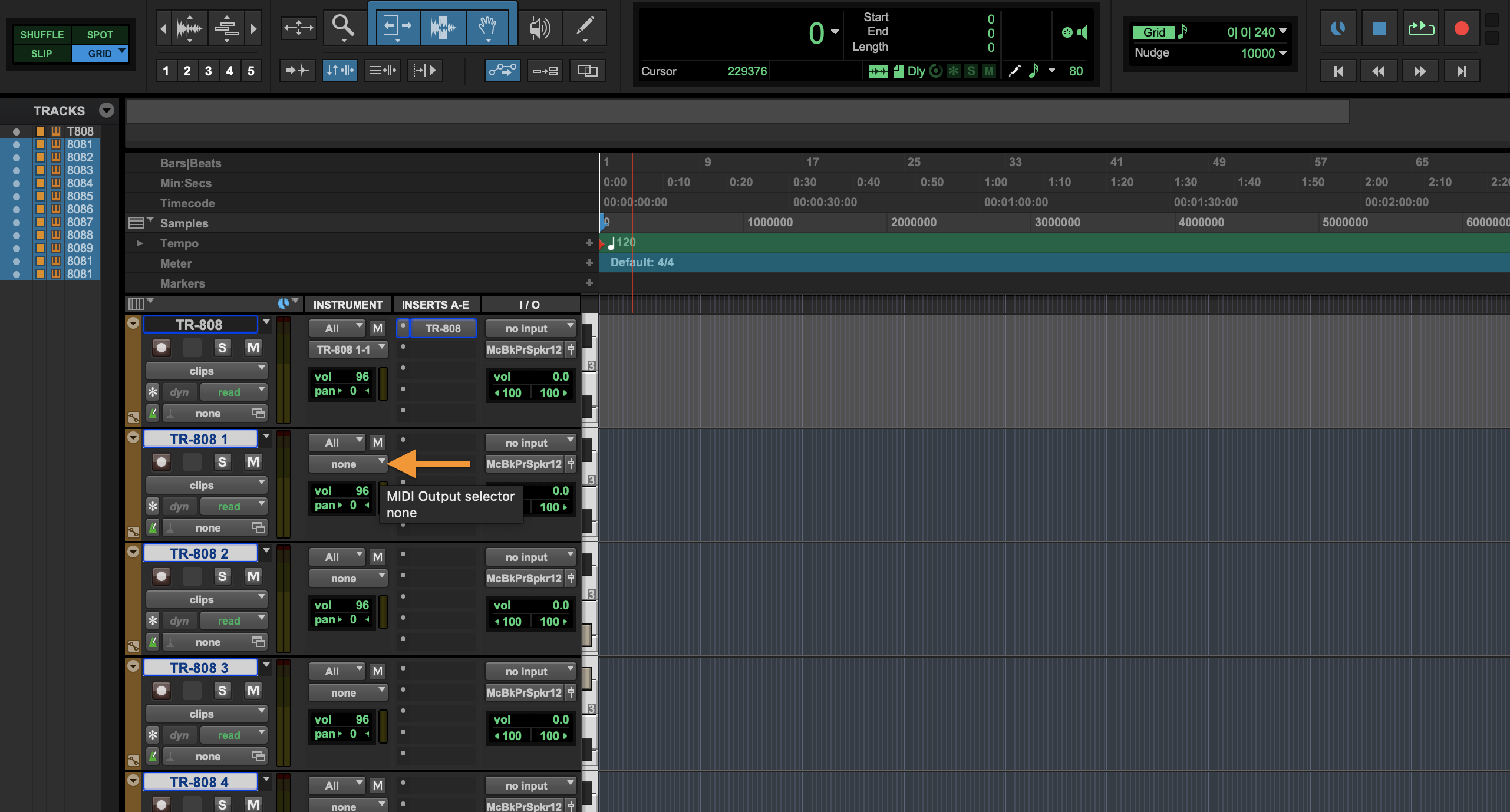Click the Layered Editing icon
The height and width of the screenshot is (812, 1510).
click(587, 71)
